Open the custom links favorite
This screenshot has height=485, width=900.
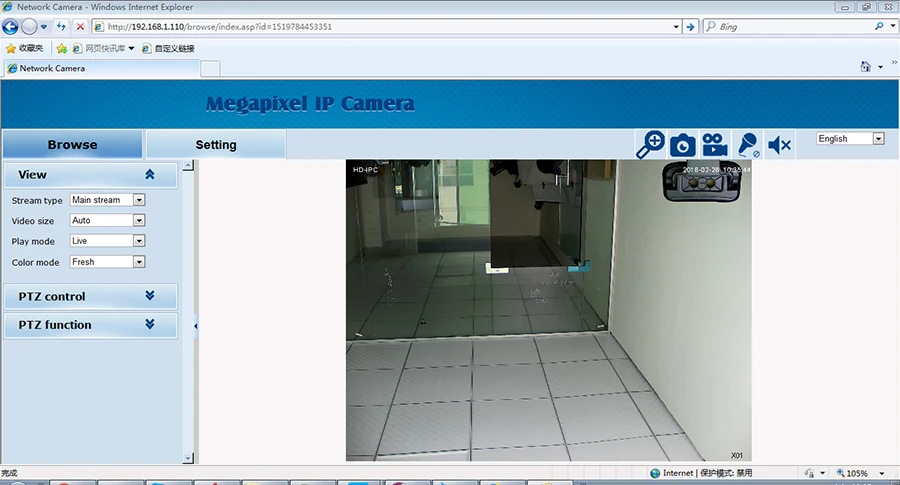[x=168, y=48]
